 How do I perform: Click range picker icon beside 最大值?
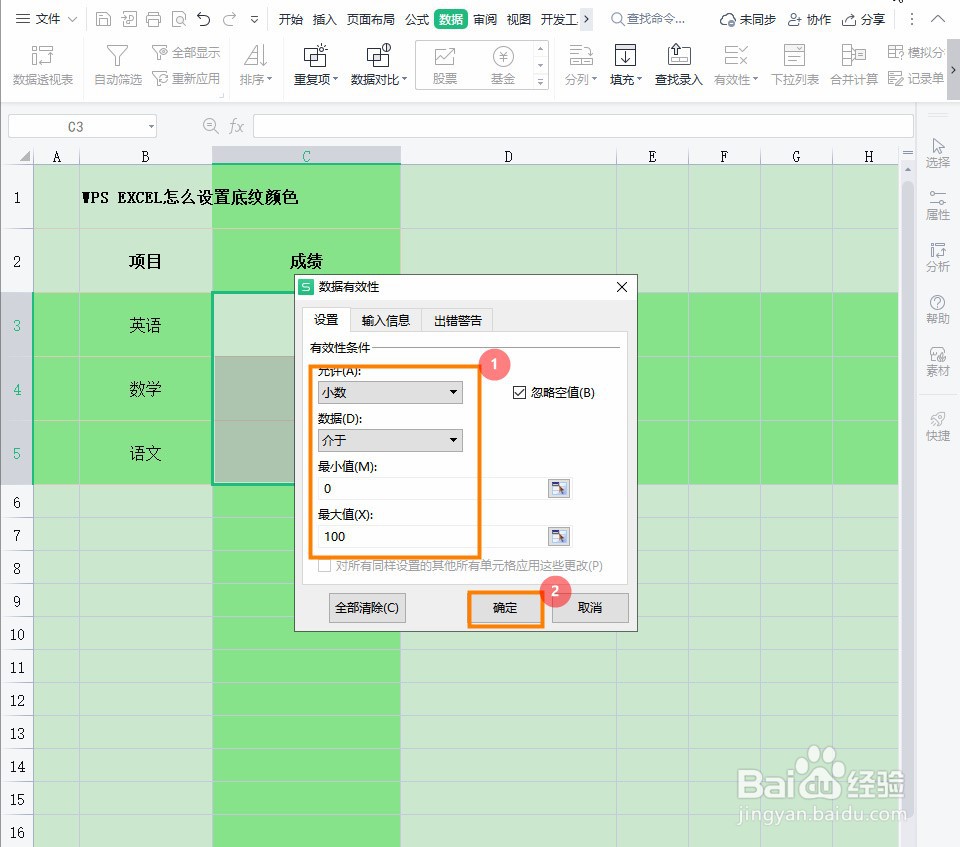coord(558,536)
